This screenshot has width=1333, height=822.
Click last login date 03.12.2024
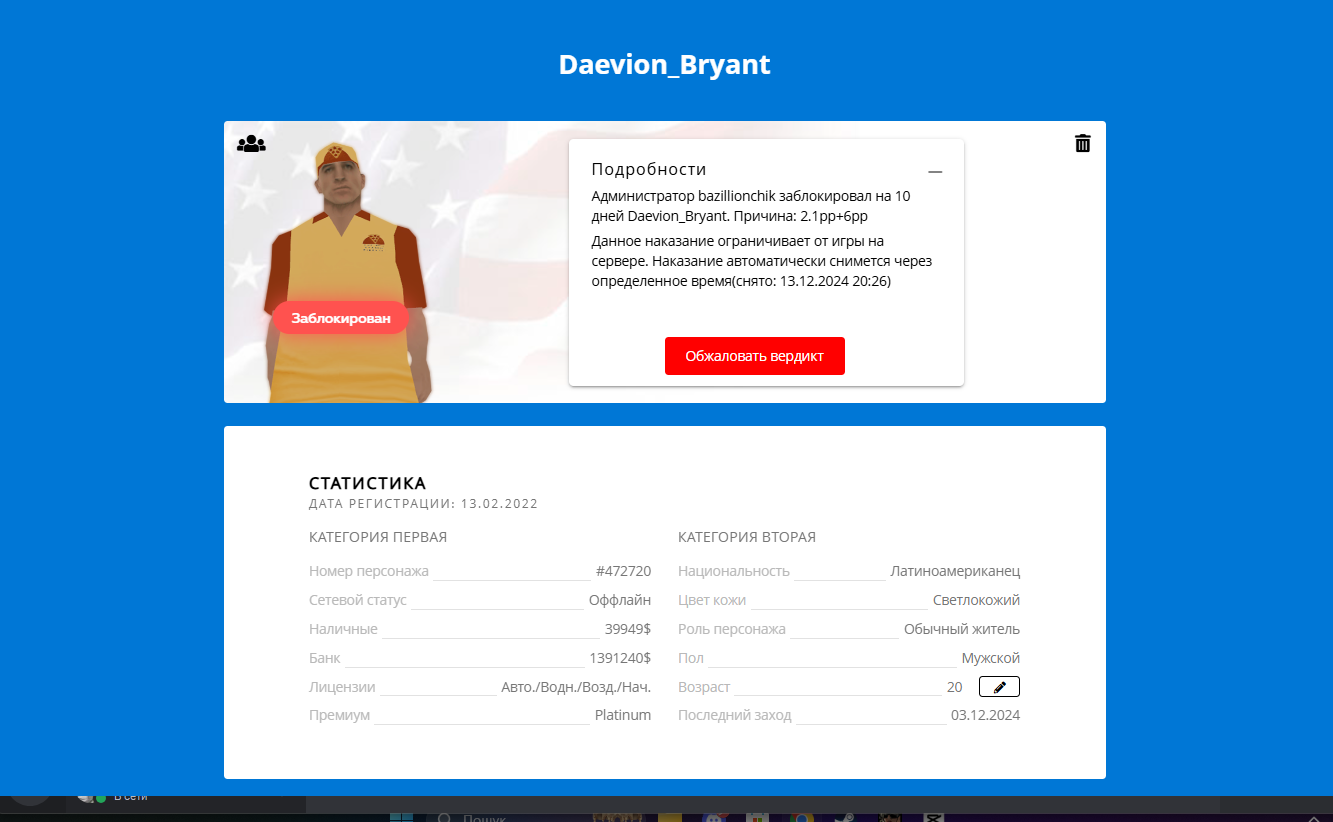[x=984, y=716]
